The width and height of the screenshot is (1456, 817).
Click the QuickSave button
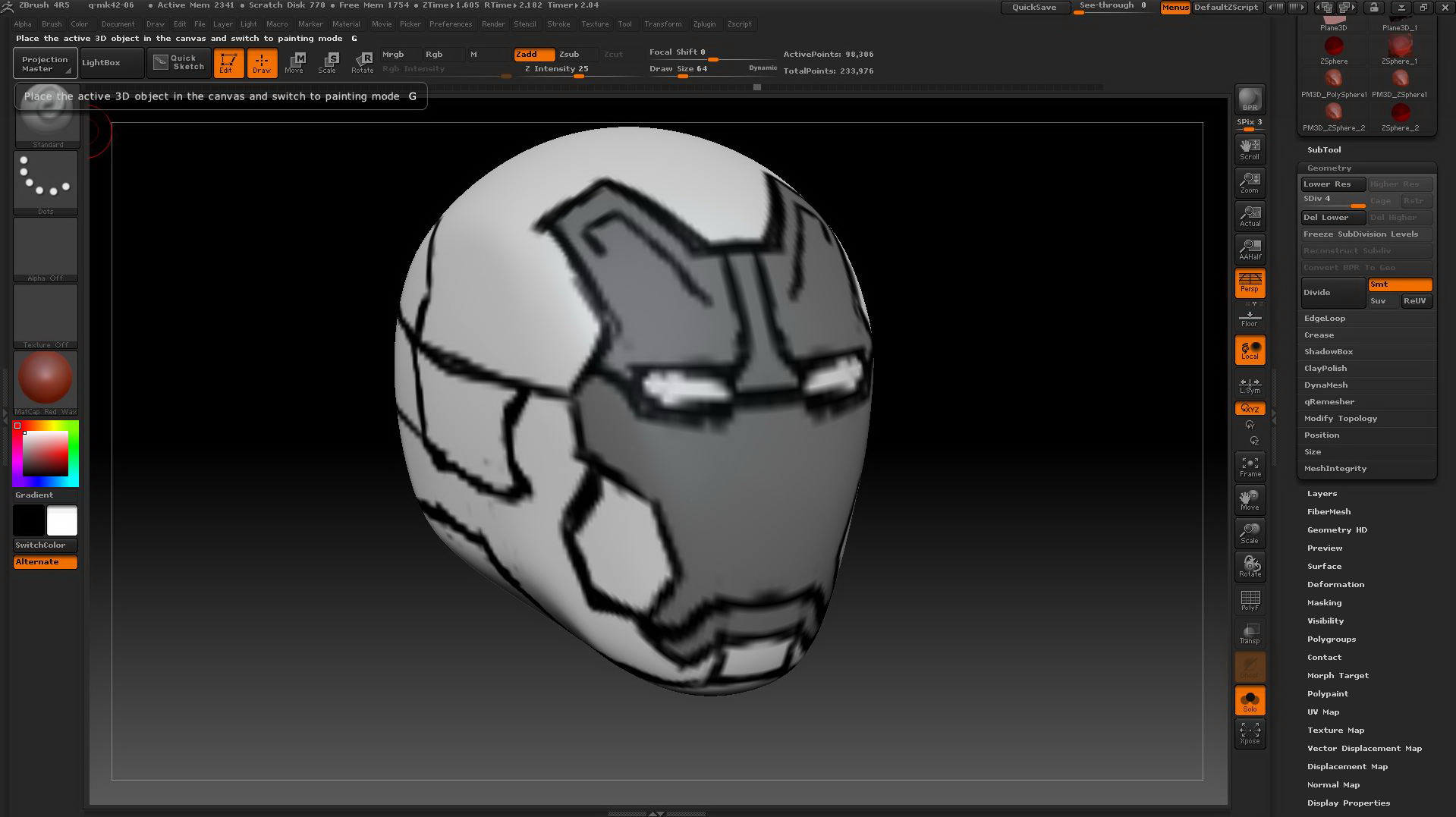point(1035,8)
